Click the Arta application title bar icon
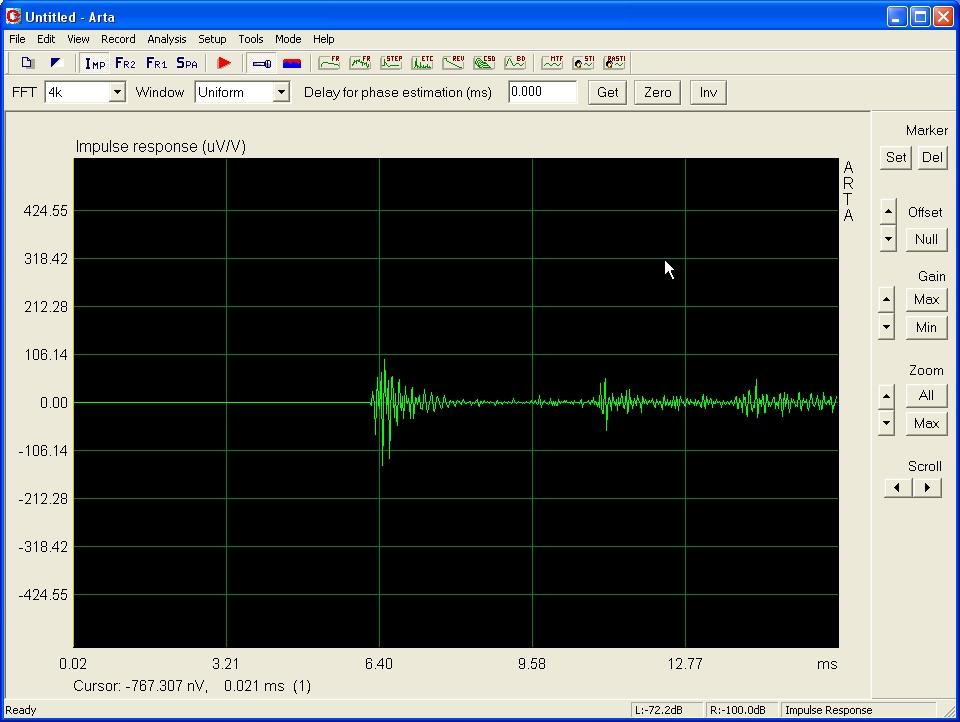960x722 pixels. [x=12, y=17]
